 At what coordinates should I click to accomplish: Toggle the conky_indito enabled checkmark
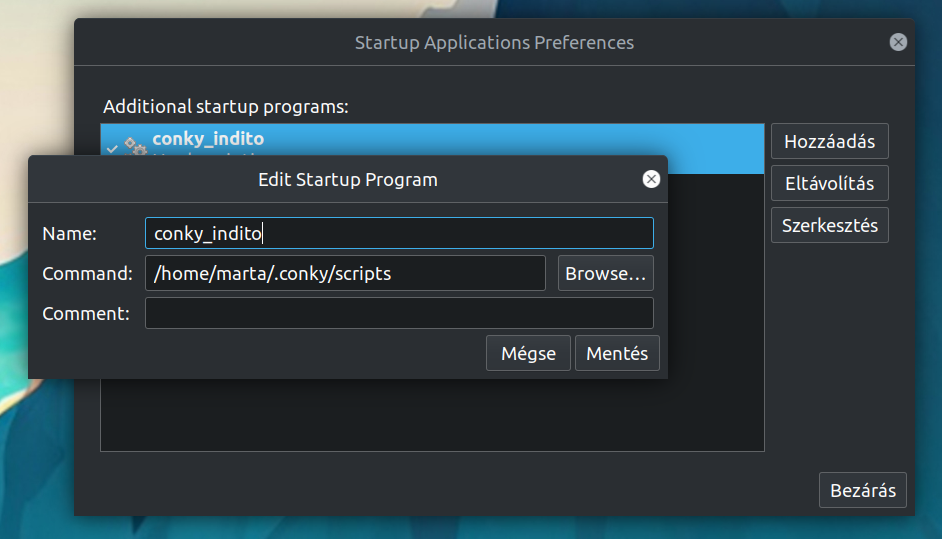click(x=112, y=148)
